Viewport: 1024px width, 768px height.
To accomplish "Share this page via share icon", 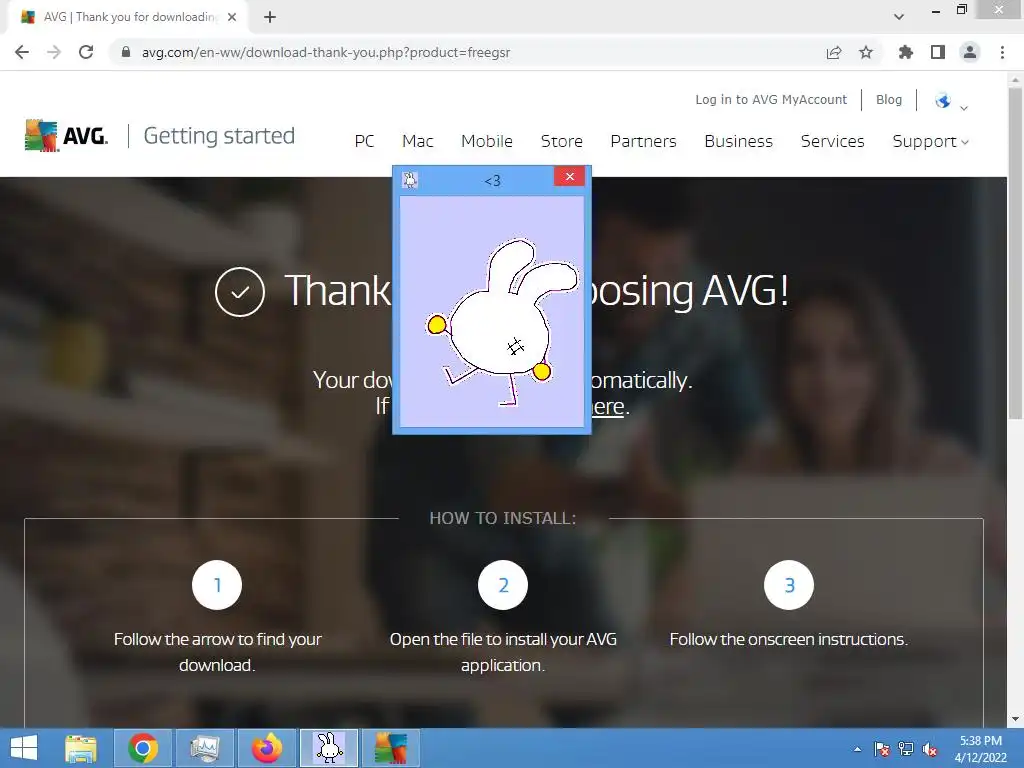I will pos(834,52).
